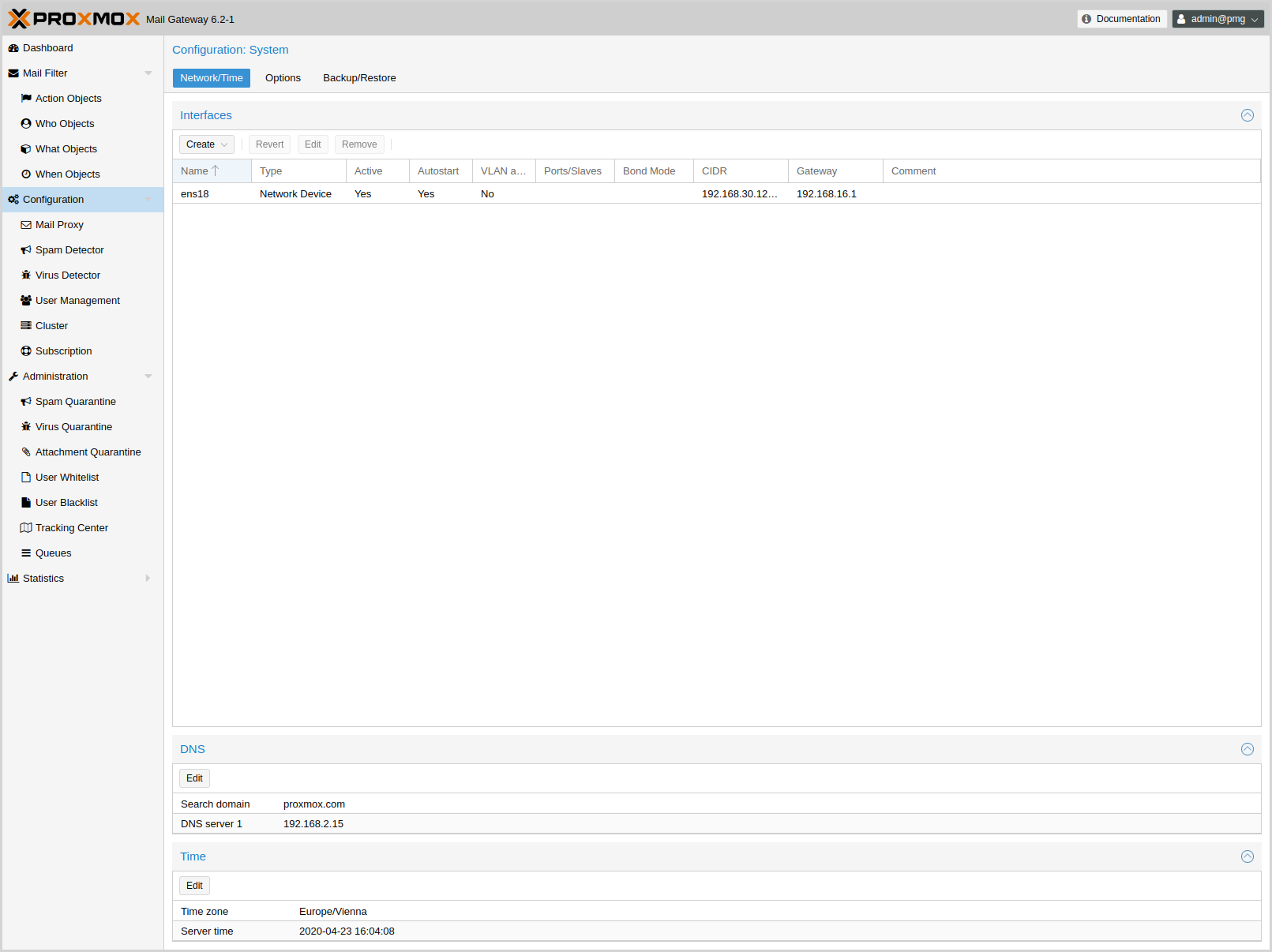
Task: Open the admin@pmg user menu
Action: coord(1218,19)
